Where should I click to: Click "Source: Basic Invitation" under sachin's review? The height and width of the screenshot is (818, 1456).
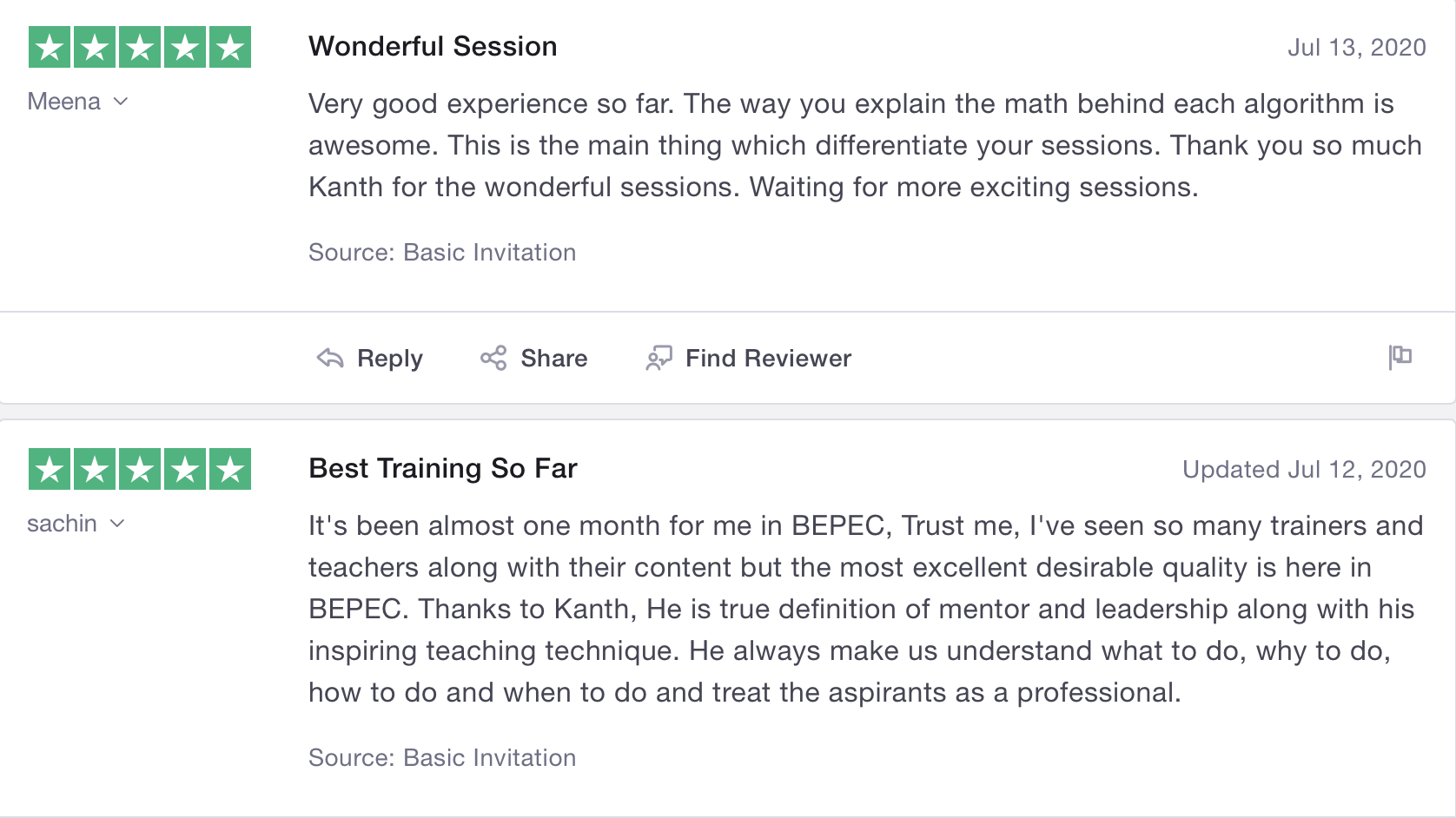point(442,757)
